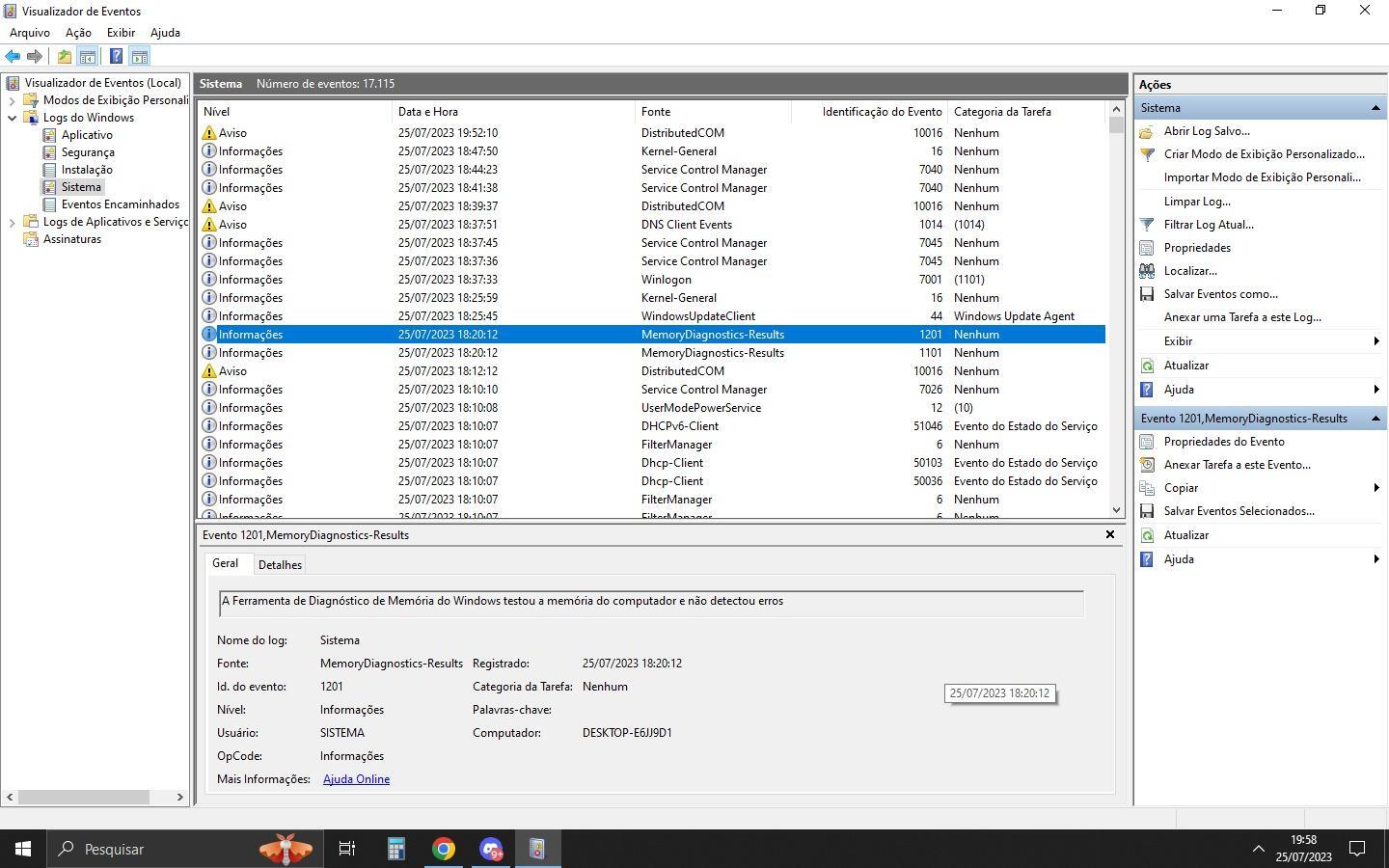The width and height of the screenshot is (1389, 868).
Task: Click the Propriedades do Evento icon
Action: [x=1147, y=442]
